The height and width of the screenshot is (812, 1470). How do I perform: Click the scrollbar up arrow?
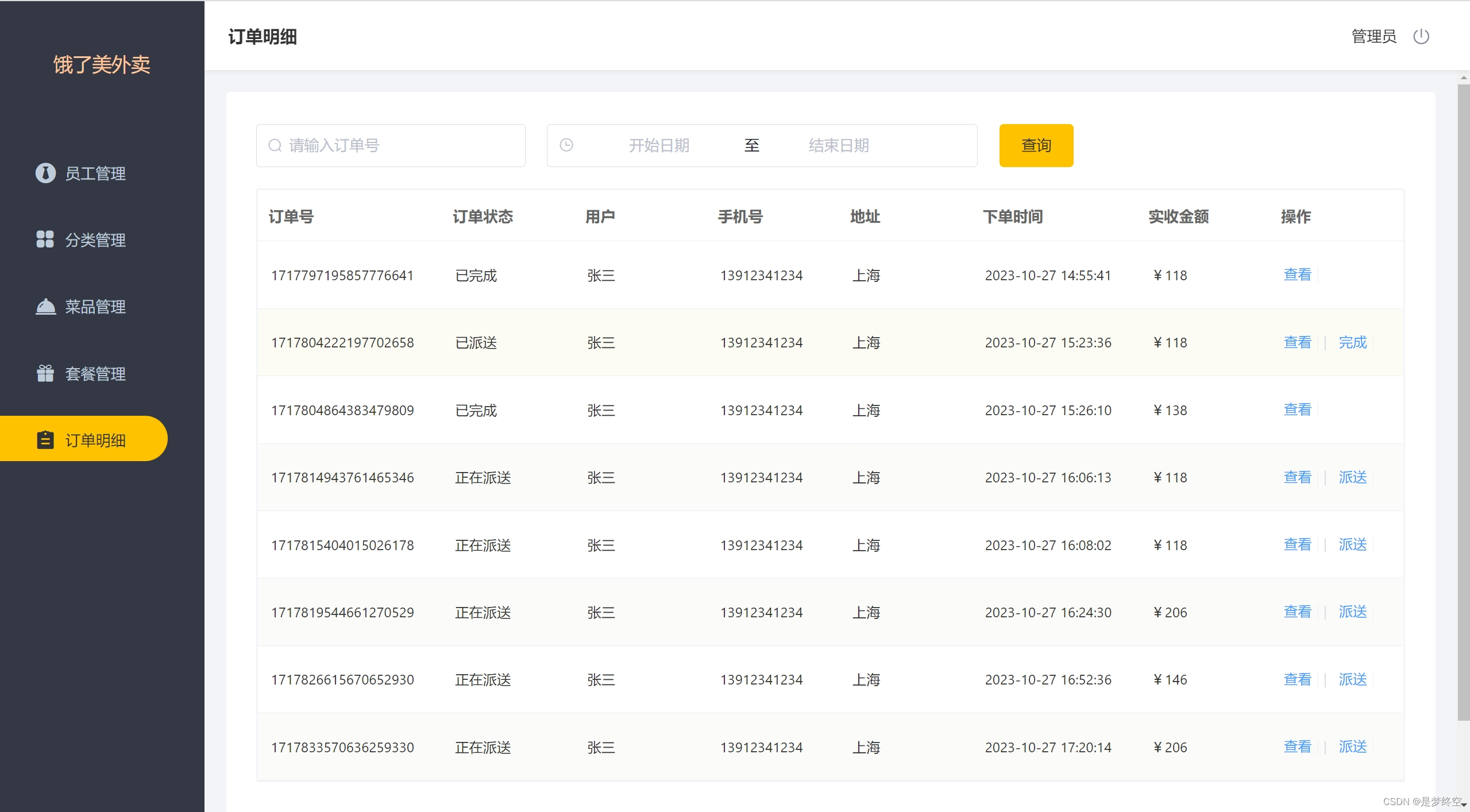[1463, 78]
